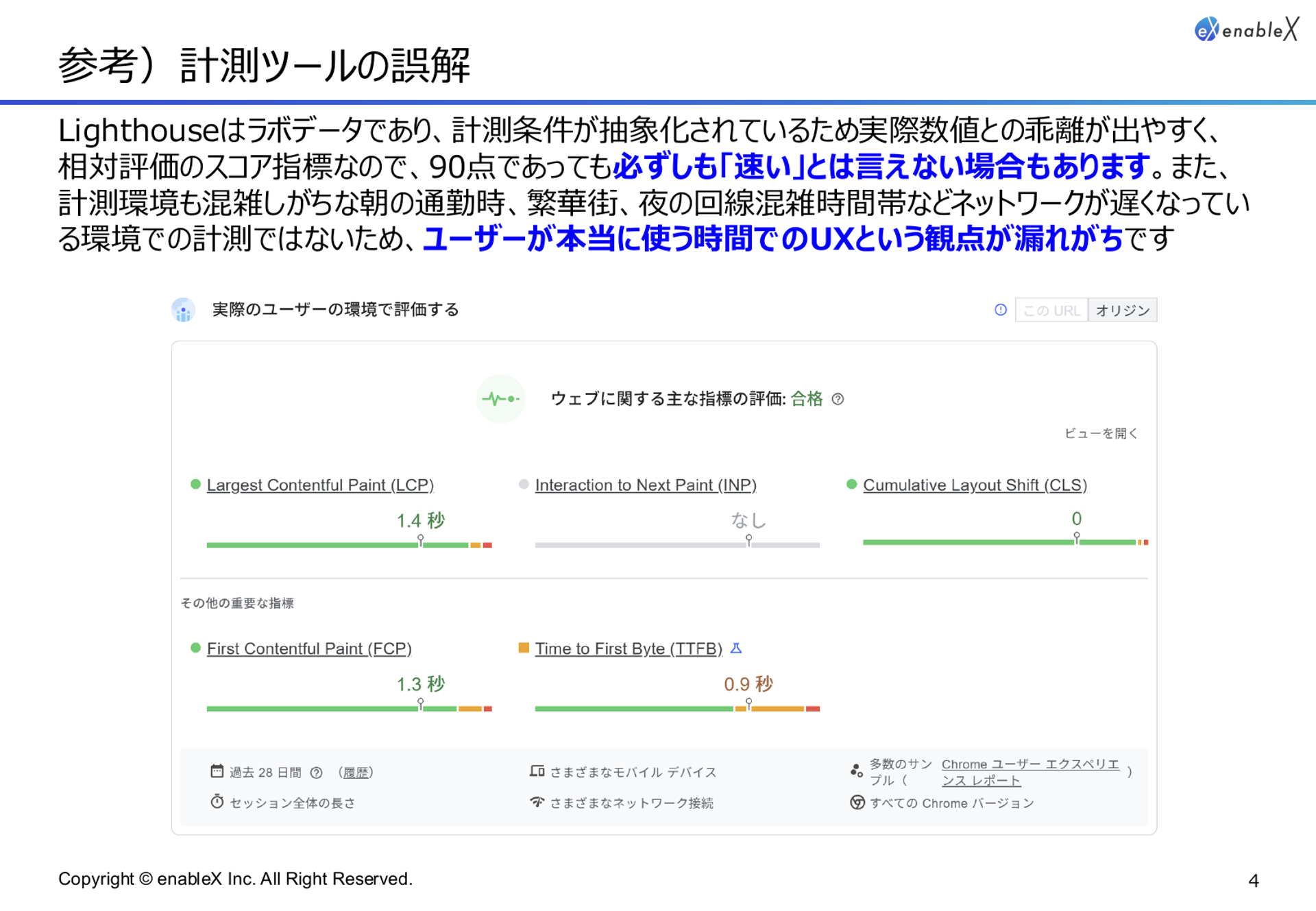Click the calendar icon beside 過去 28 日間
Image resolution: width=1316 pixels, height=911 pixels.
(217, 771)
